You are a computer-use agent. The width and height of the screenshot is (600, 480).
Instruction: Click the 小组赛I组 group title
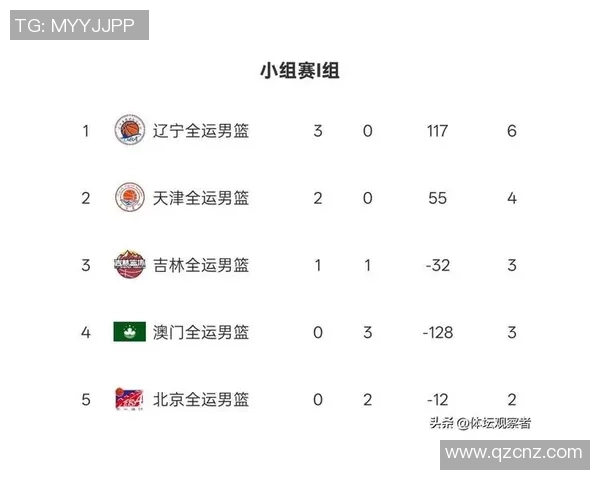pos(299,71)
